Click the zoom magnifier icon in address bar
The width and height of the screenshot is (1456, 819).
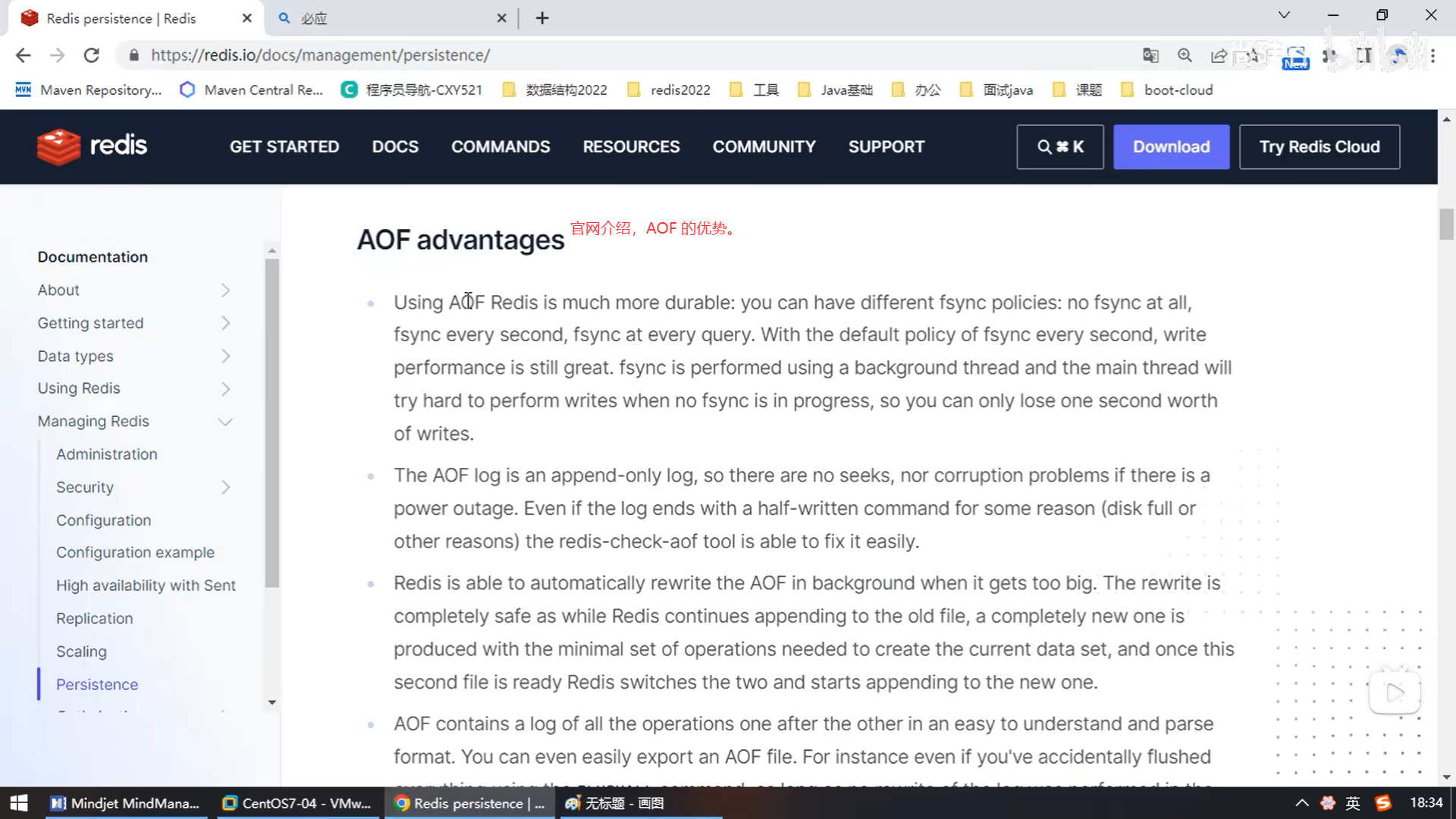(x=1185, y=55)
